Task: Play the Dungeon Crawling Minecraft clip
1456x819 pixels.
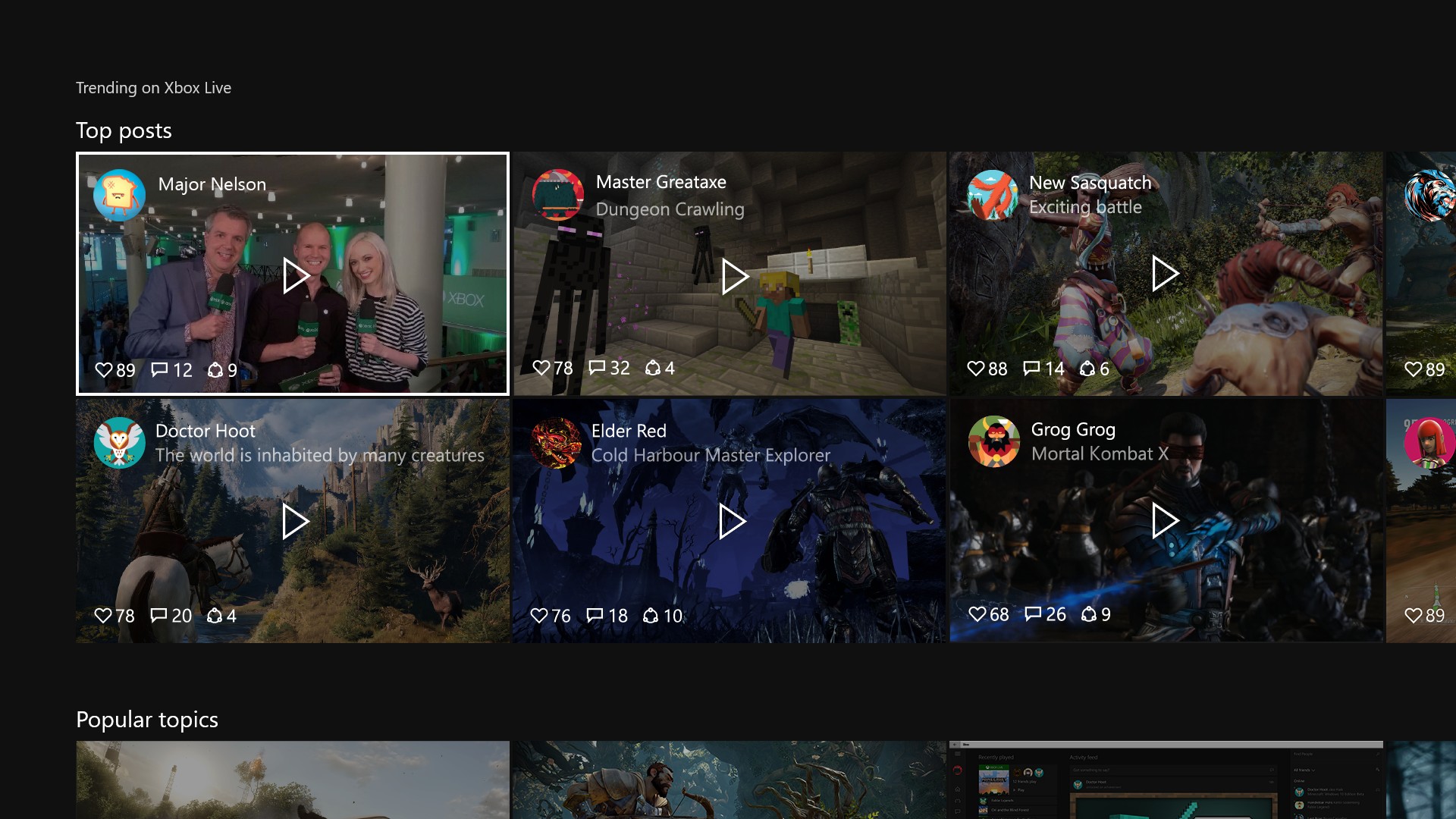Action: (x=733, y=277)
